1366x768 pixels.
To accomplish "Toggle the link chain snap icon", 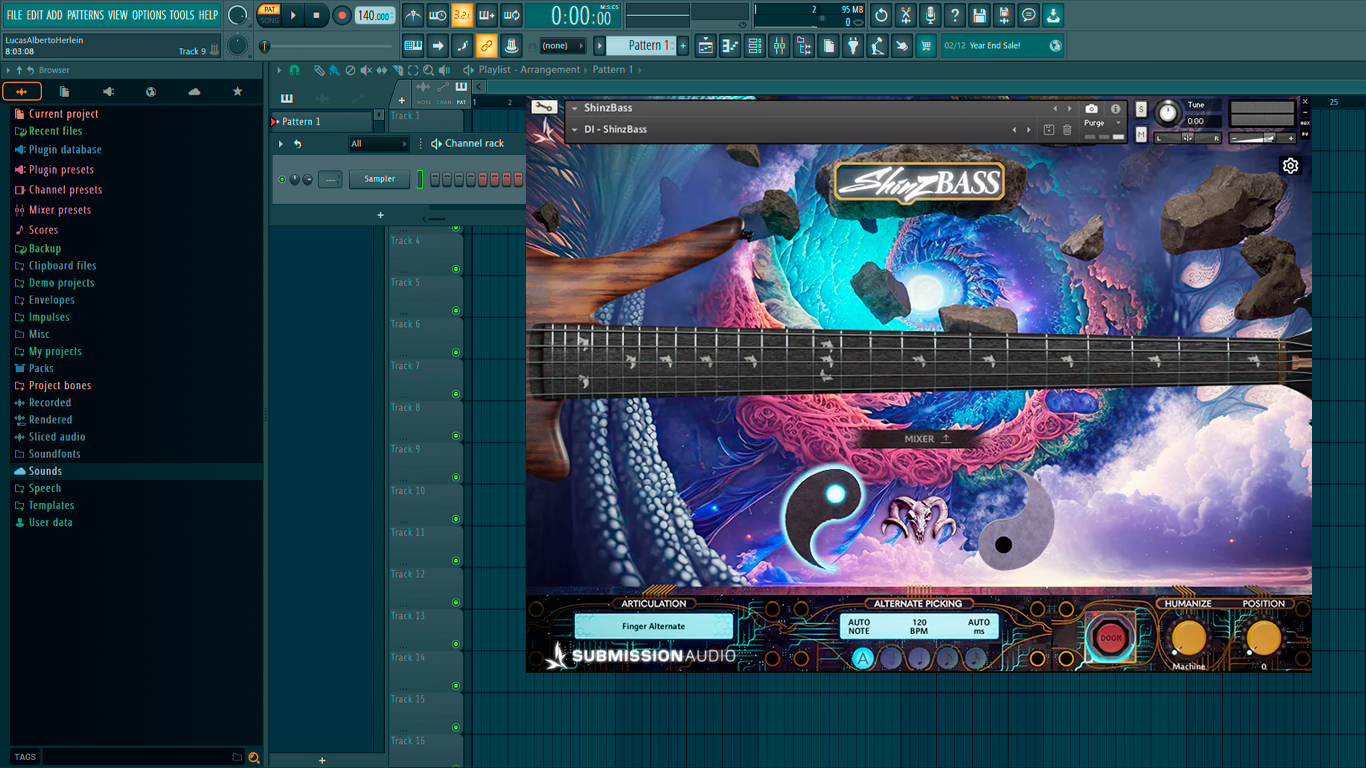I will click(487, 45).
